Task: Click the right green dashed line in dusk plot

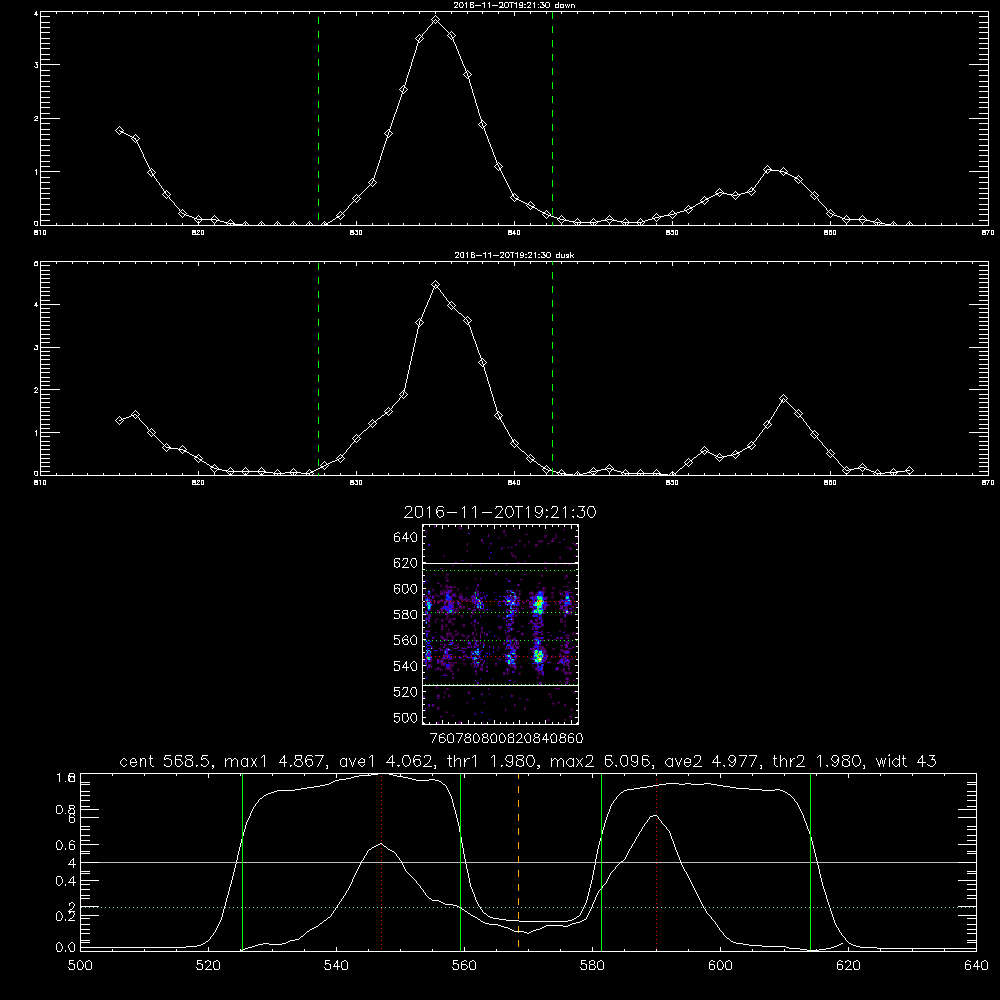Action: coord(552,369)
